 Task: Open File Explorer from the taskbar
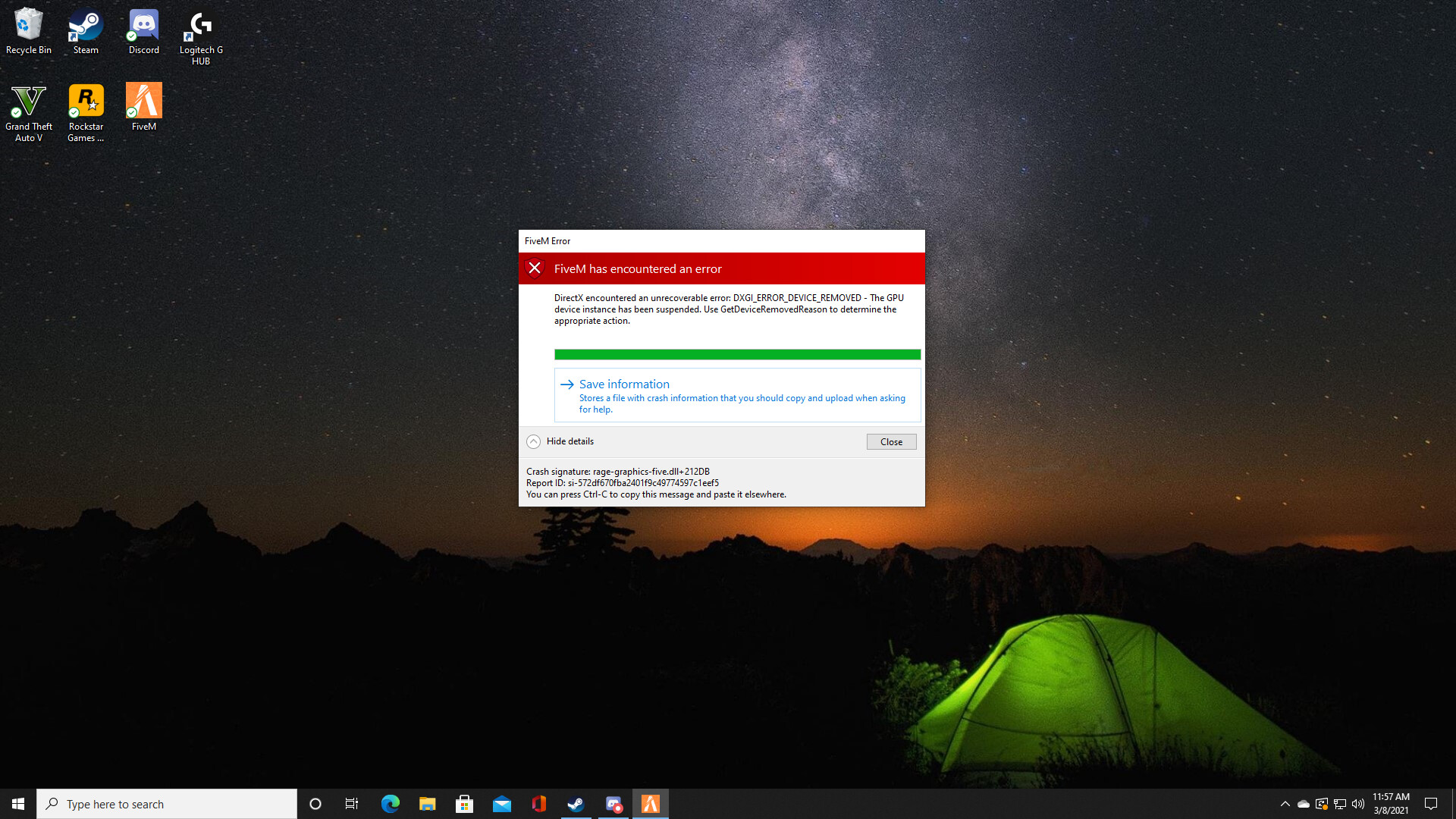tap(428, 804)
